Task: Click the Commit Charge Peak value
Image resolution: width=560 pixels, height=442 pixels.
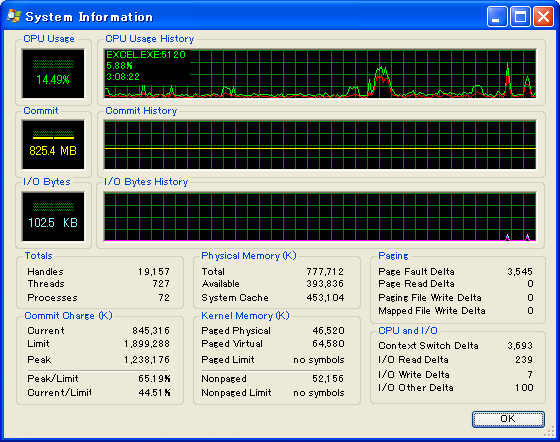Action: click(147, 360)
